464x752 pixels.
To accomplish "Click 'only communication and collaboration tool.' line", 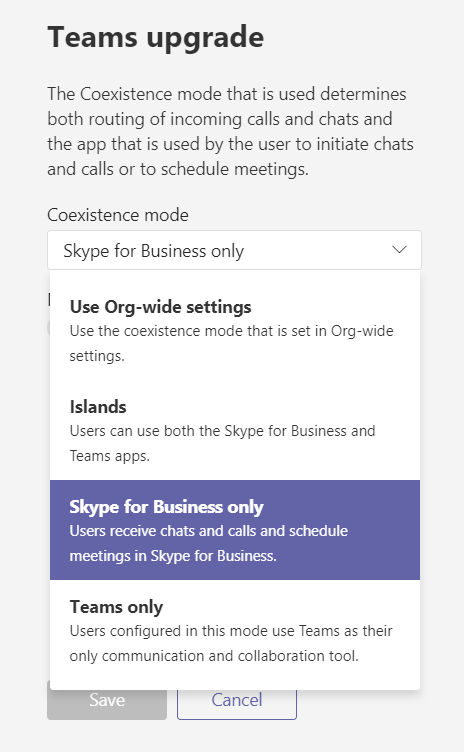I will 214,656.
